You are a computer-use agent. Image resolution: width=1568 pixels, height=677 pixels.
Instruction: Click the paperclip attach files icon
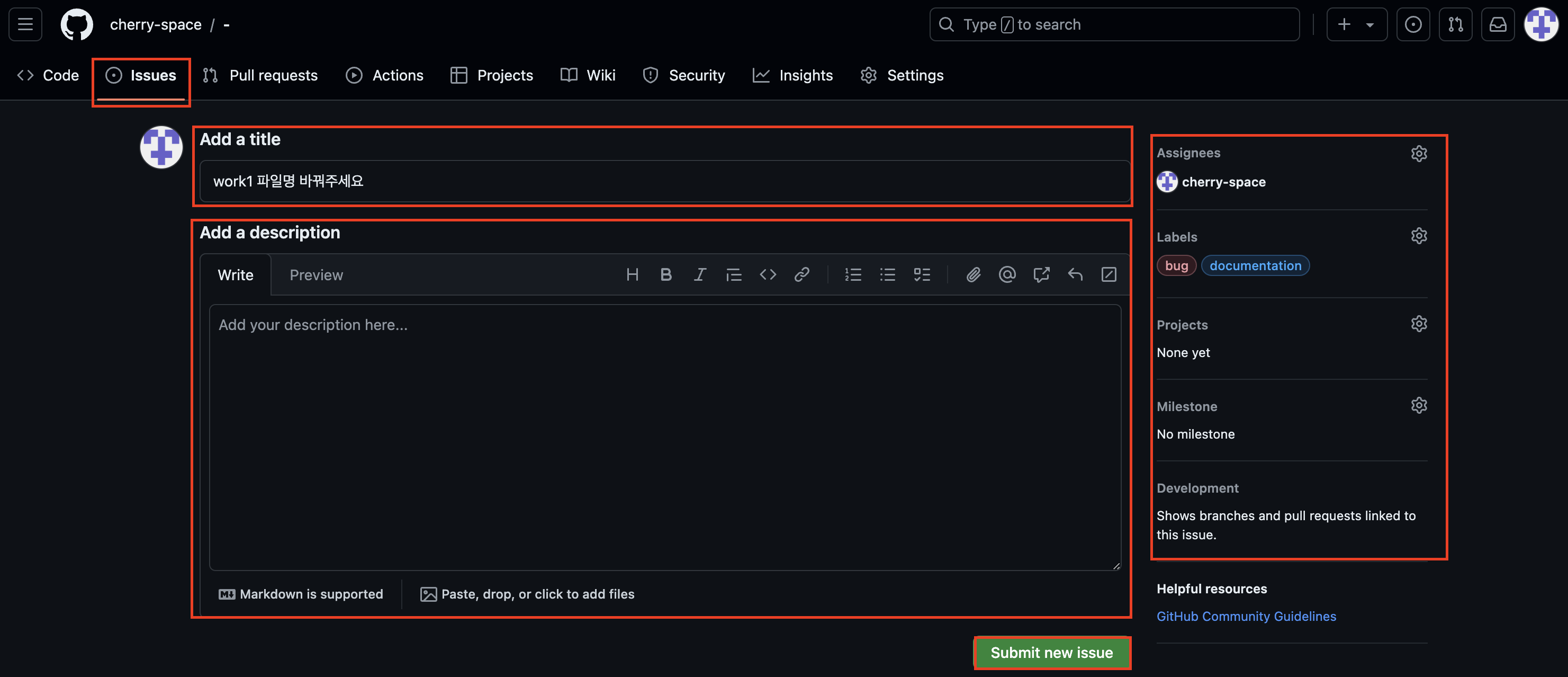974,275
